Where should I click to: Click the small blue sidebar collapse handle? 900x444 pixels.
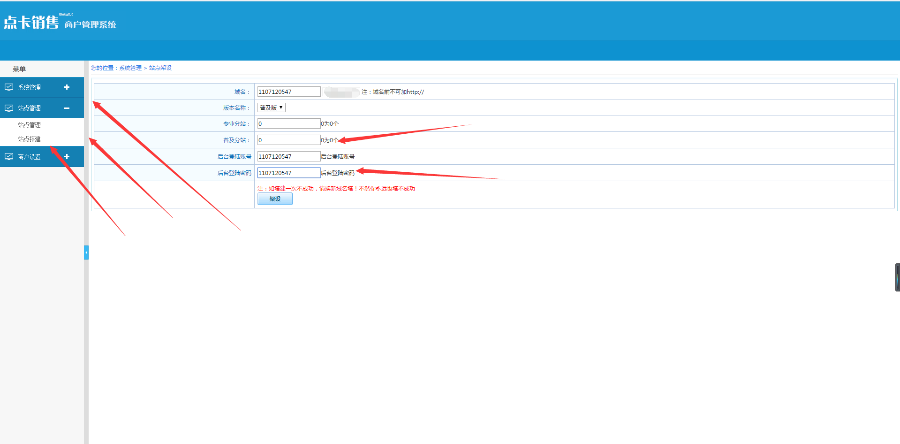pos(87,252)
